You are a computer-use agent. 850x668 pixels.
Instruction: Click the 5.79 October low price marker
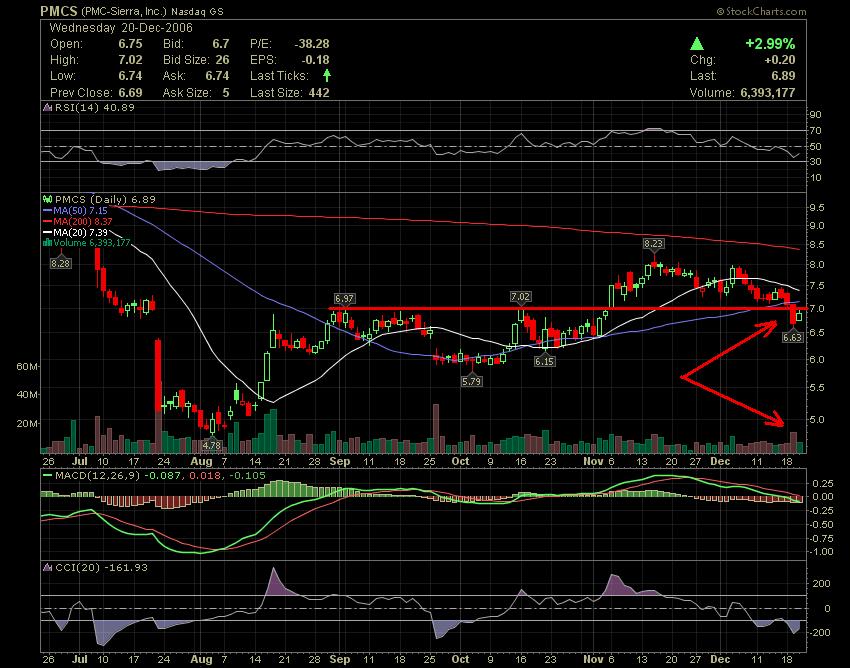point(472,381)
